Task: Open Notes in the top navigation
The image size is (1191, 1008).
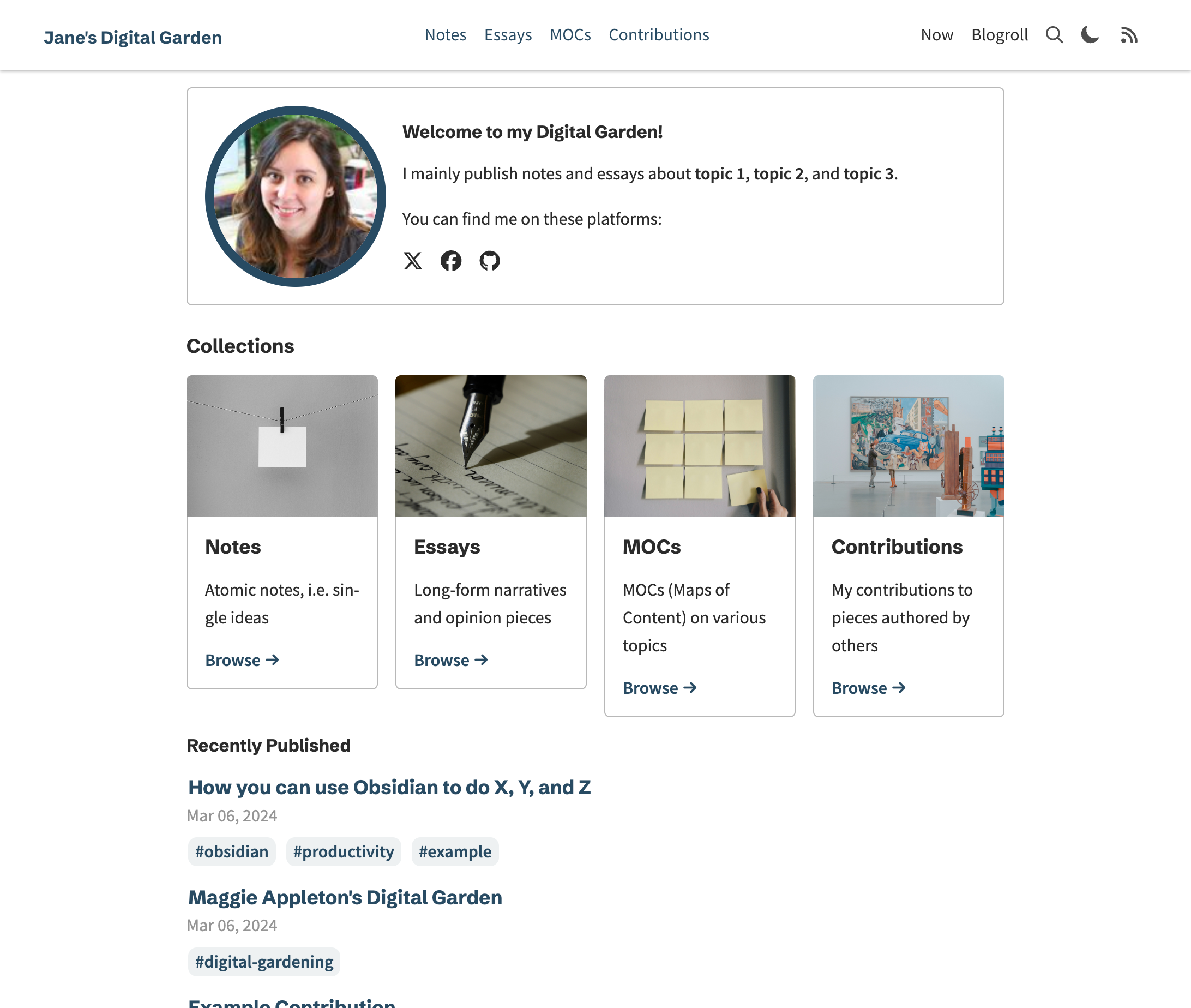Action: point(446,35)
